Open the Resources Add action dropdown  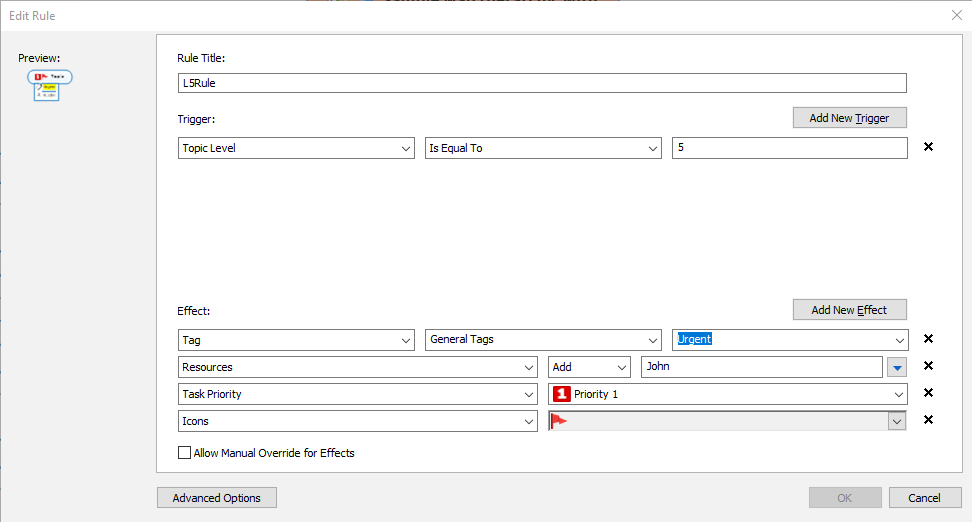[589, 367]
